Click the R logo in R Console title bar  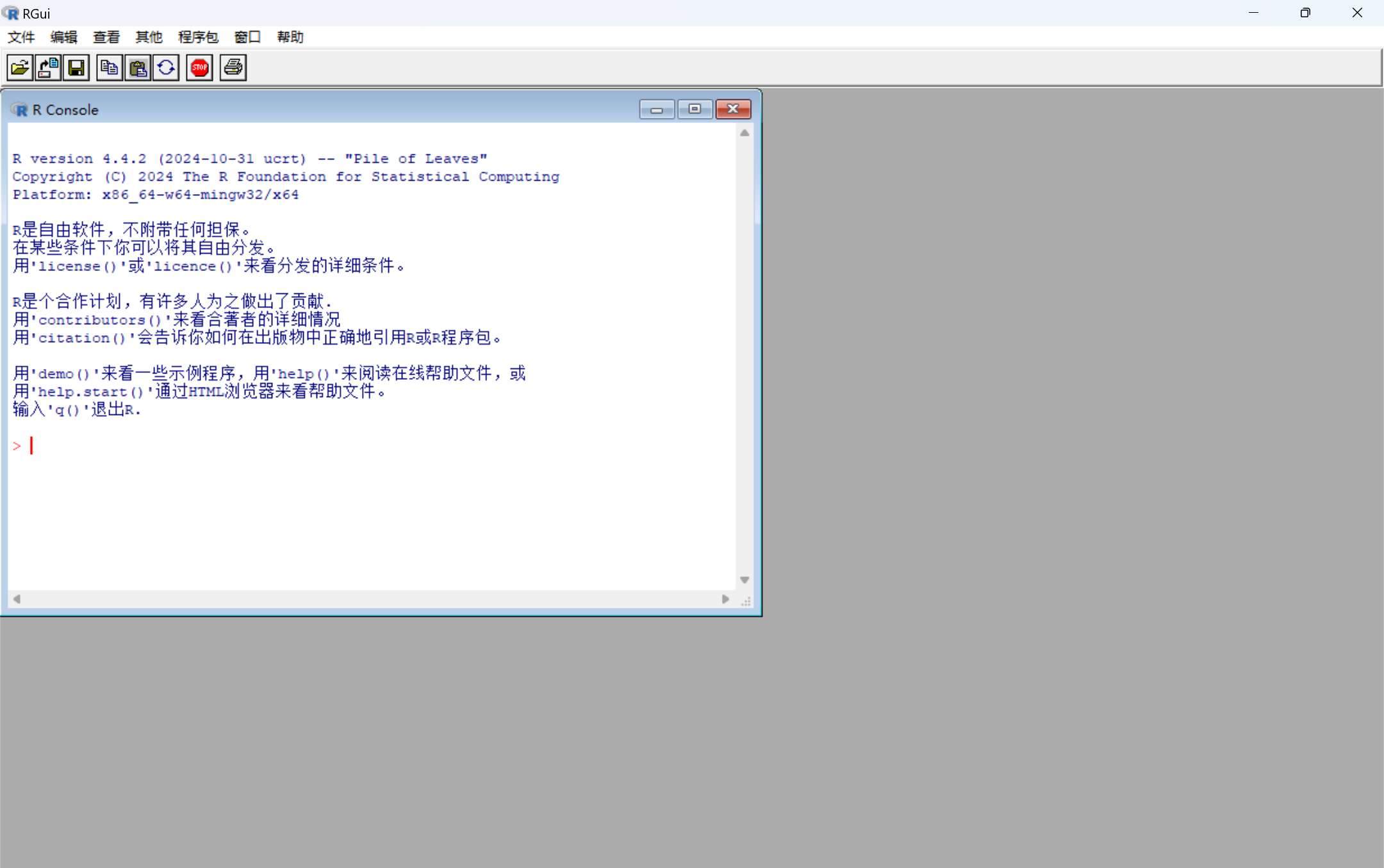click(x=20, y=110)
